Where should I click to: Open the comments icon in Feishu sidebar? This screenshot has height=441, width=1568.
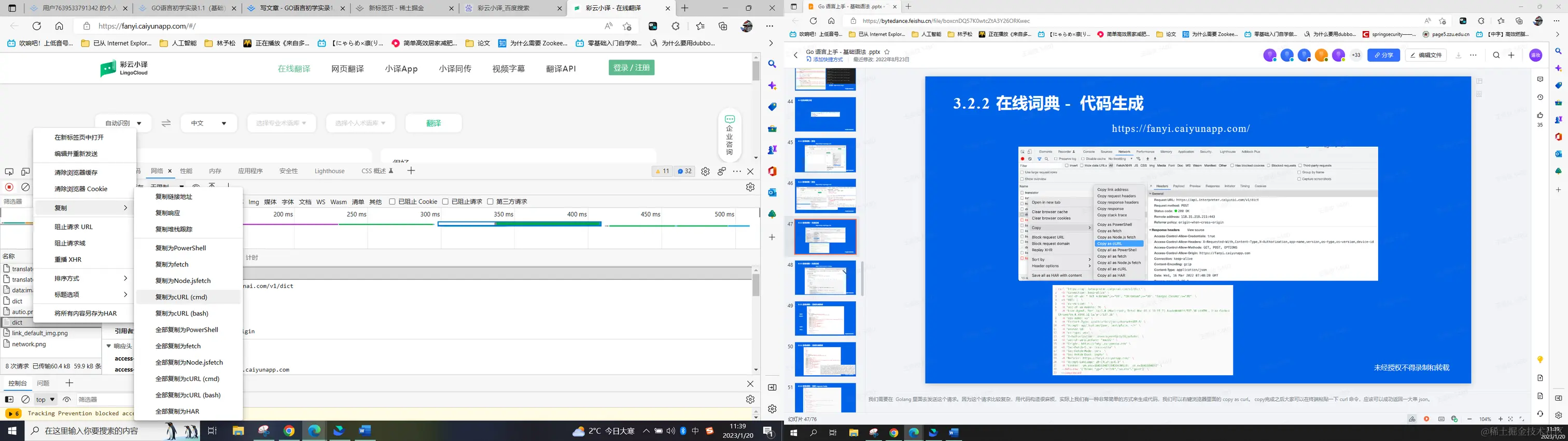point(1540,80)
